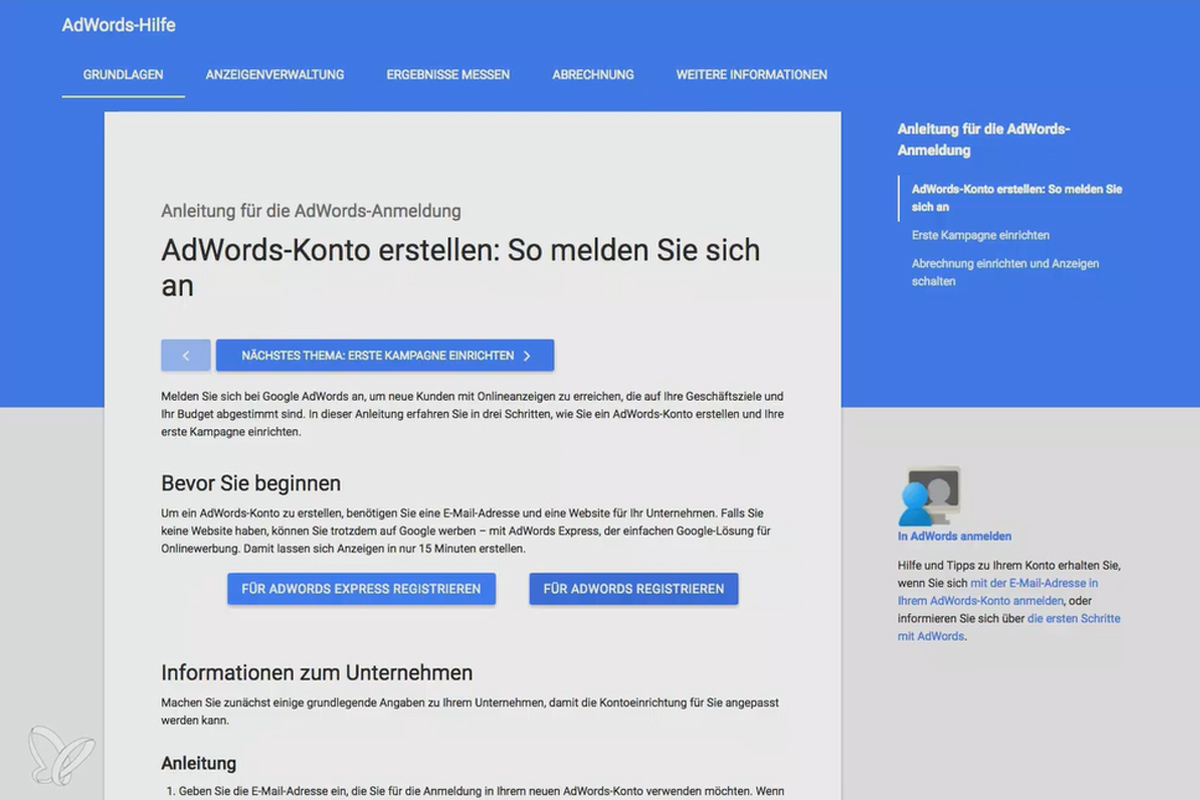Viewport: 1200px width, 800px height.
Task: Click the AdWords-Hilfe header title
Action: click(119, 25)
